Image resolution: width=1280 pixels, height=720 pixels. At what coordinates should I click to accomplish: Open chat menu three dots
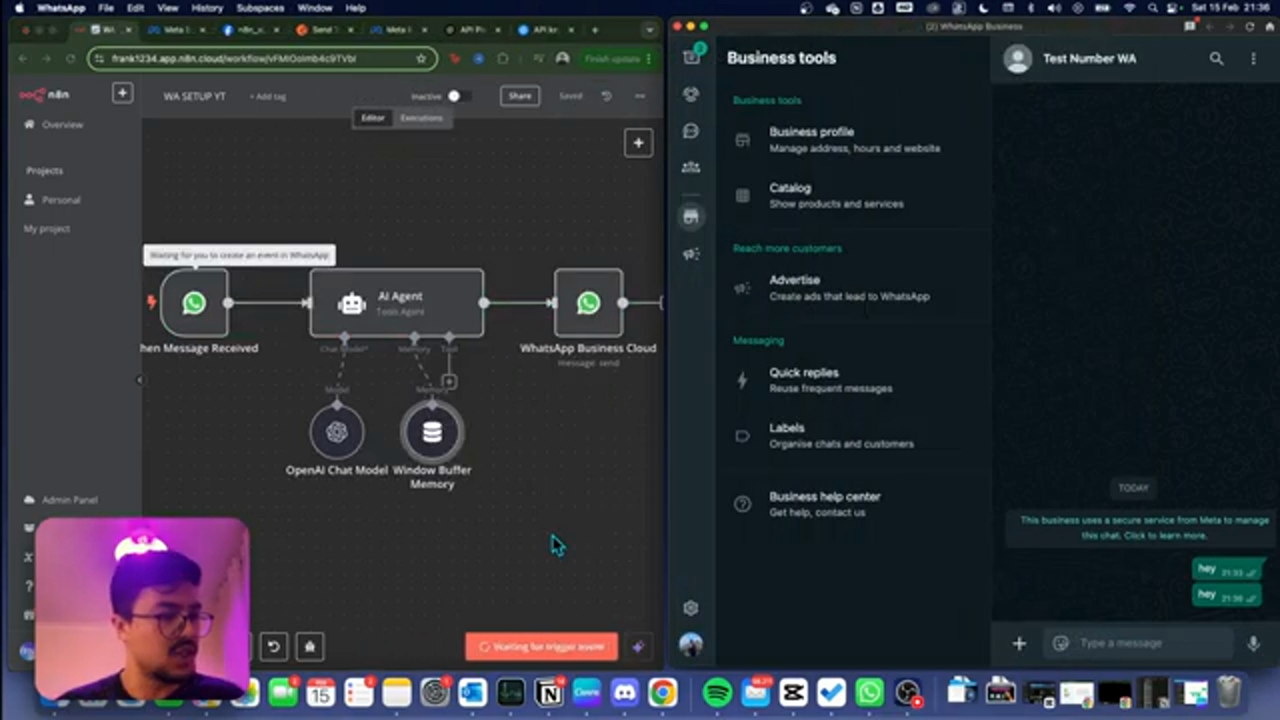tap(1253, 59)
